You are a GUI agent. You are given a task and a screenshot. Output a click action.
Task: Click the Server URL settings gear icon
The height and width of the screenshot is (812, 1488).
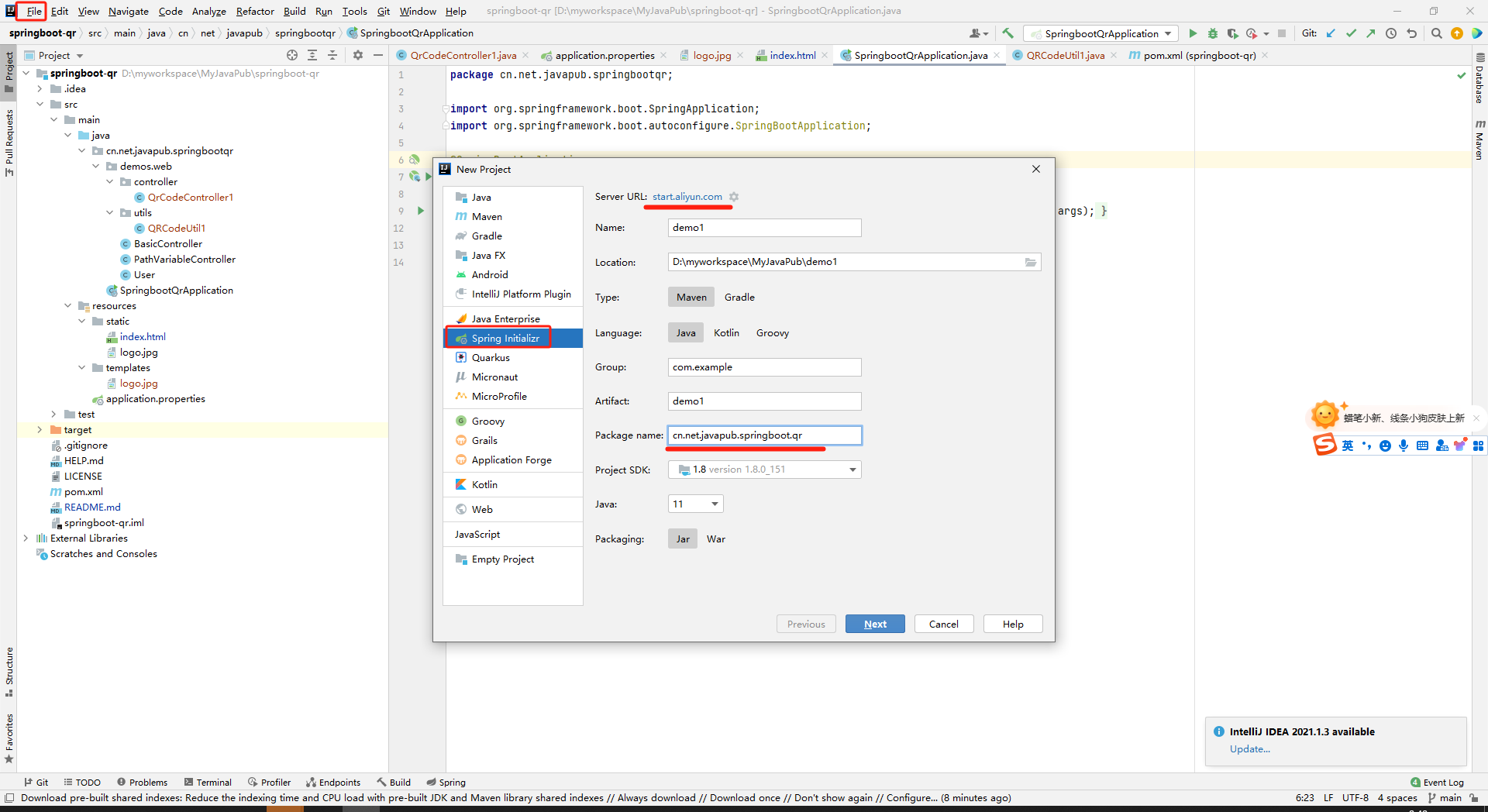point(734,197)
